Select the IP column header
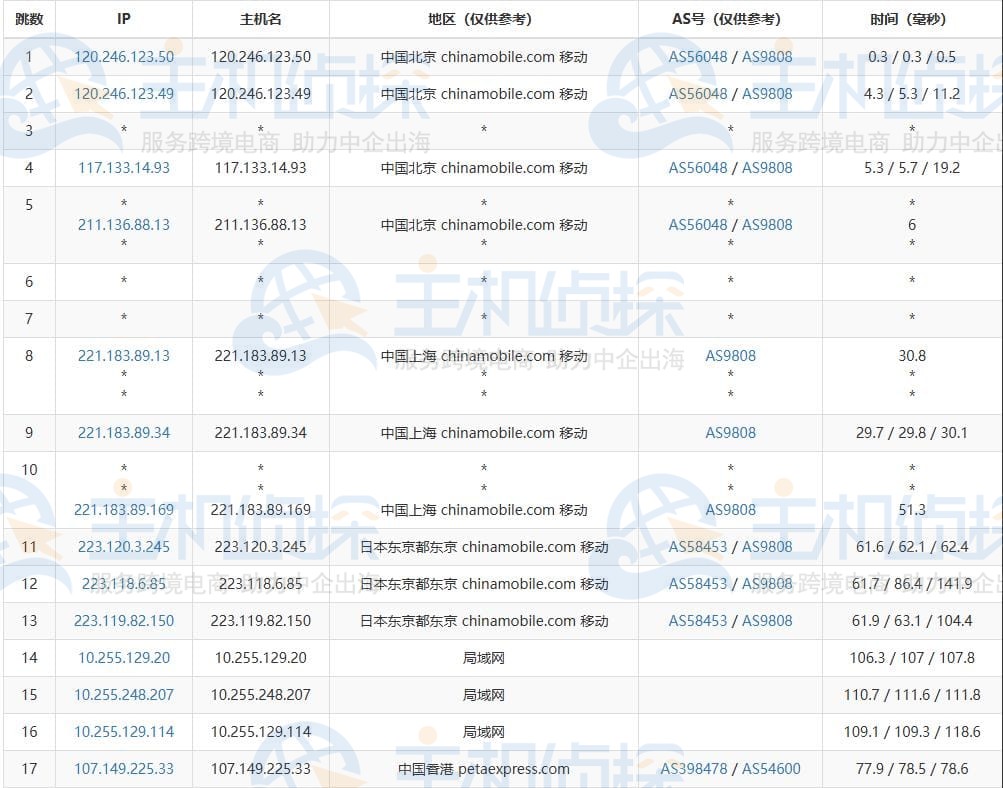1003x788 pixels. [x=123, y=19]
